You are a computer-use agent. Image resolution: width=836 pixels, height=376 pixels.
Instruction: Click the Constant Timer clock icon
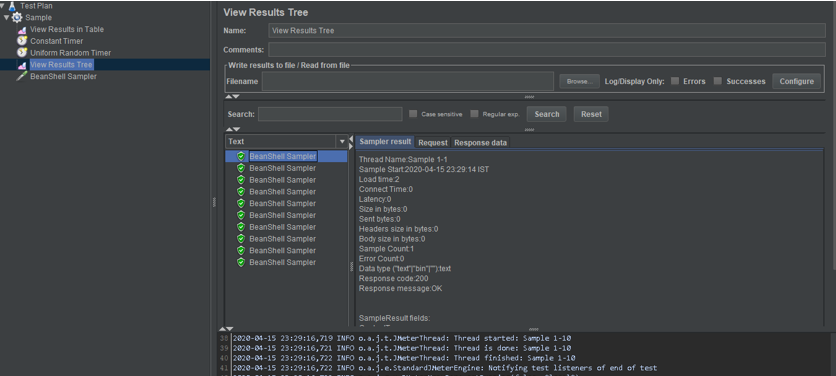(22, 41)
